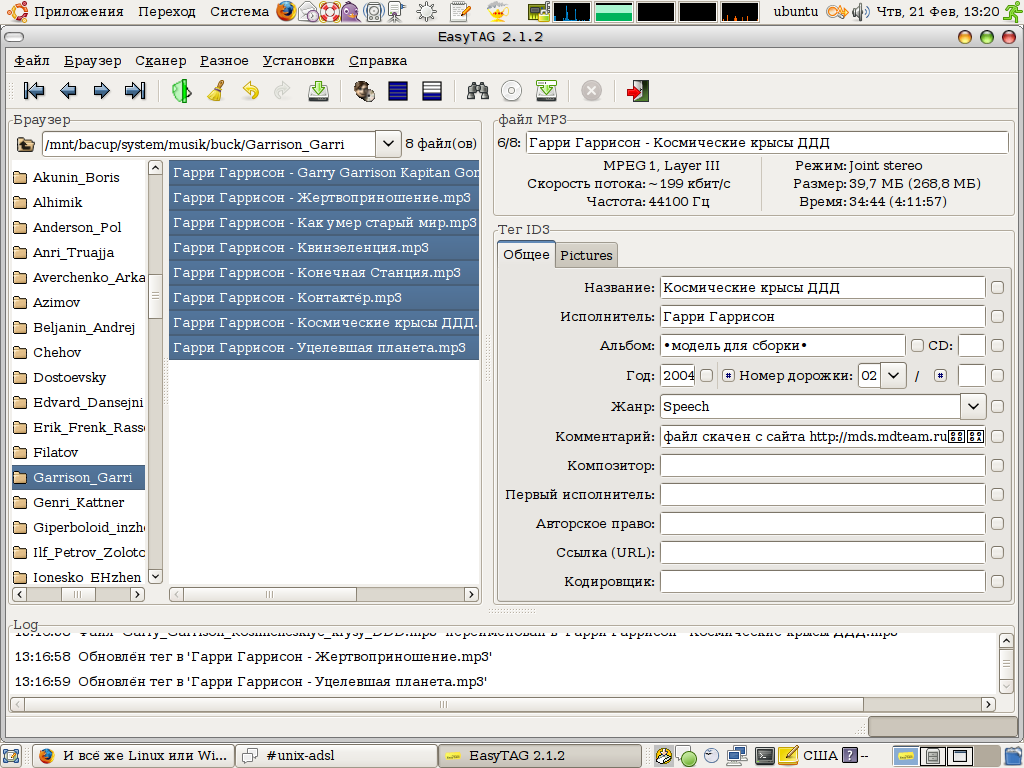Toggle checkbox next to Кодировщик field
1024x768 pixels.
[x=997, y=581]
